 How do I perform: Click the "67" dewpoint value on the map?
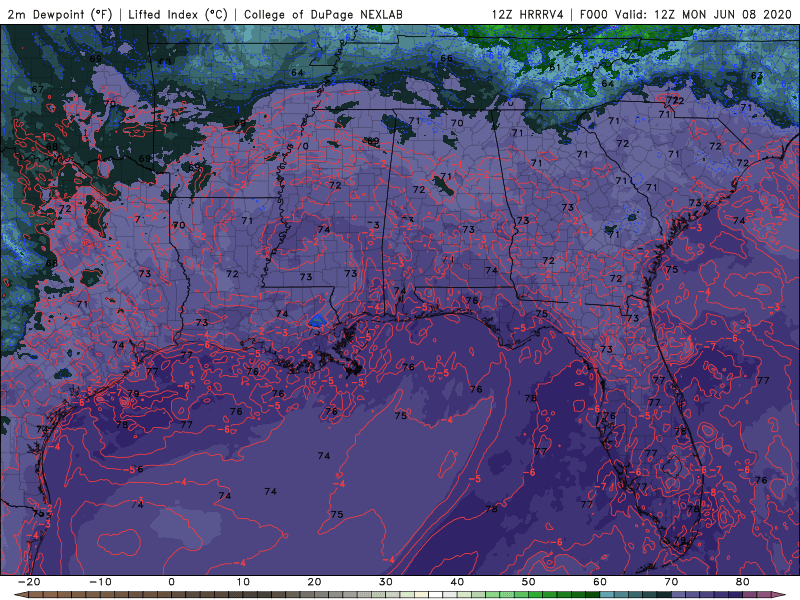[x=38, y=89]
